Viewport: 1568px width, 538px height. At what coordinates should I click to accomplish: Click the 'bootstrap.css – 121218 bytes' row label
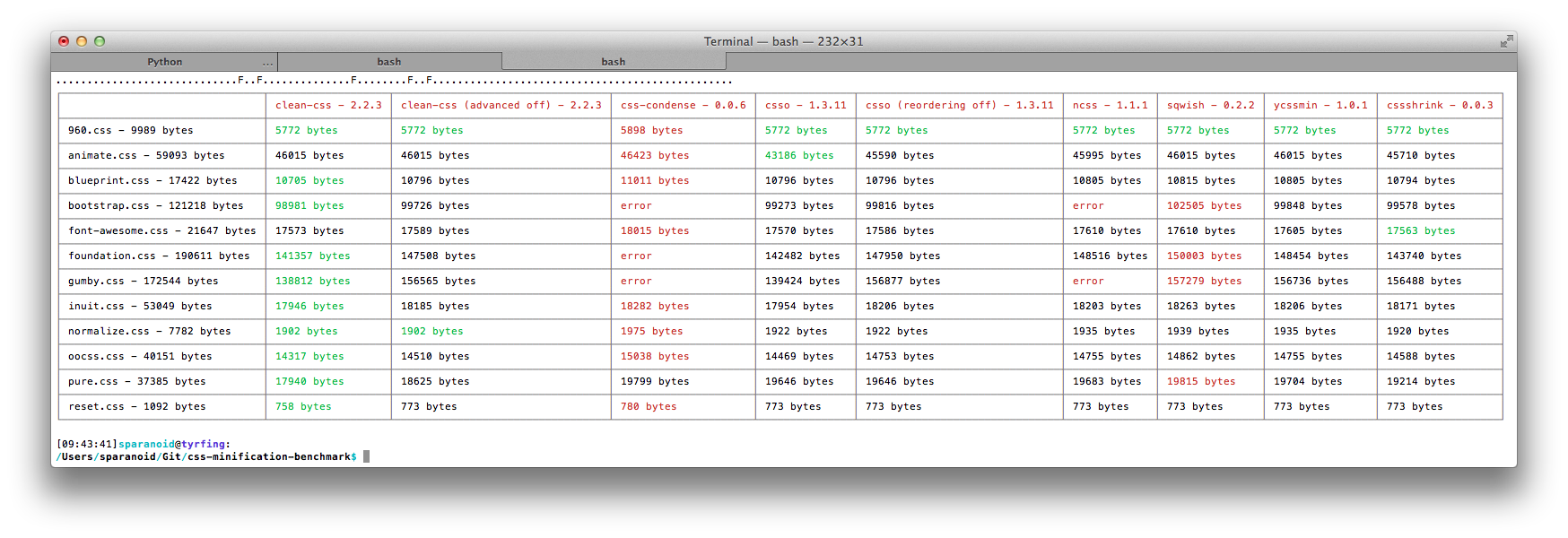point(155,205)
